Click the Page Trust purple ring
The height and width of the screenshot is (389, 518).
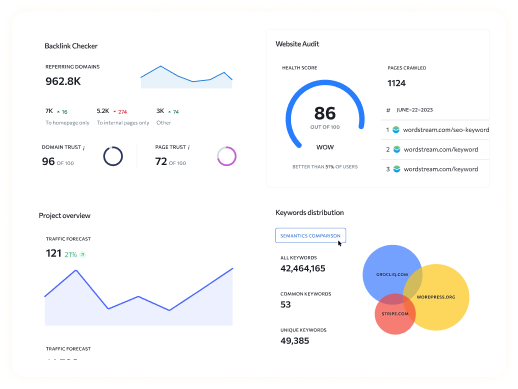227,156
